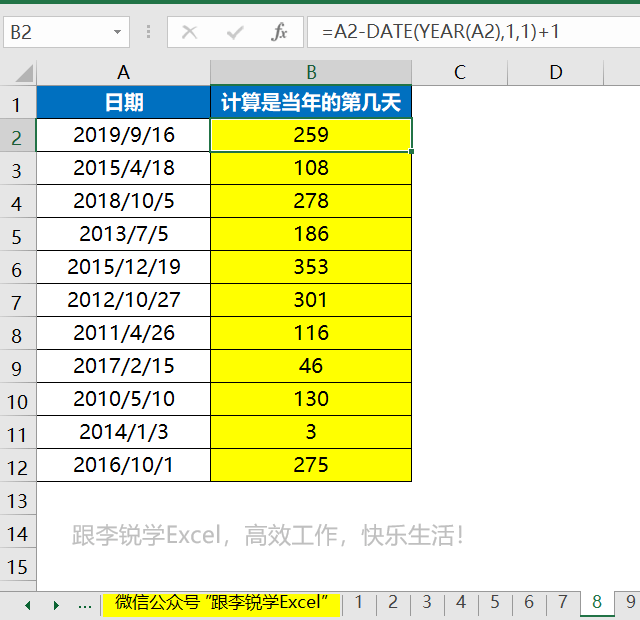Select cell with value 108
The height and width of the screenshot is (620, 640).
311,168
